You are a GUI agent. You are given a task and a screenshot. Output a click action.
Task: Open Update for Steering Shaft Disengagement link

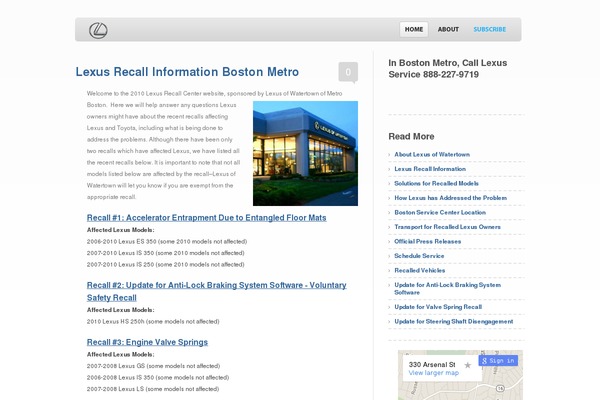453,321
